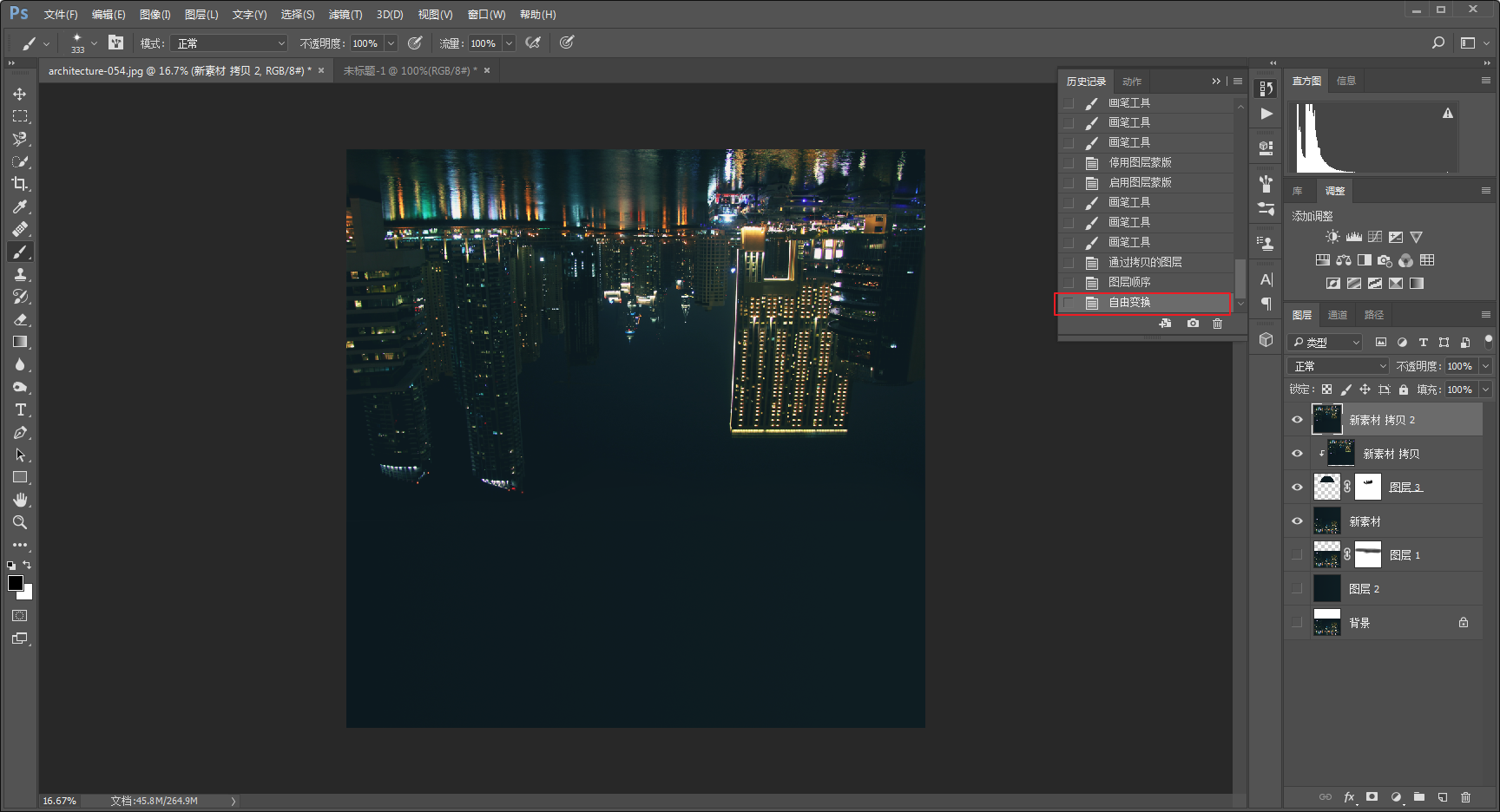Open the search magnifier in options bar
Screen dimensions: 1500x812
pos(1438,43)
